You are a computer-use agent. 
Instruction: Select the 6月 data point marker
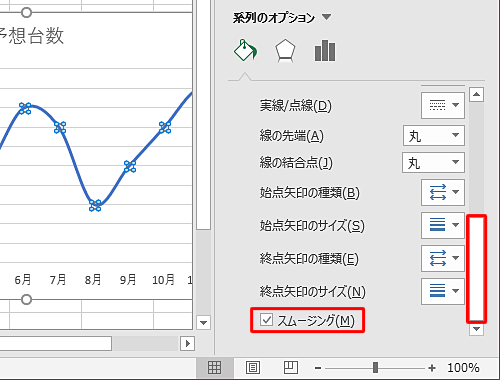pos(25,108)
